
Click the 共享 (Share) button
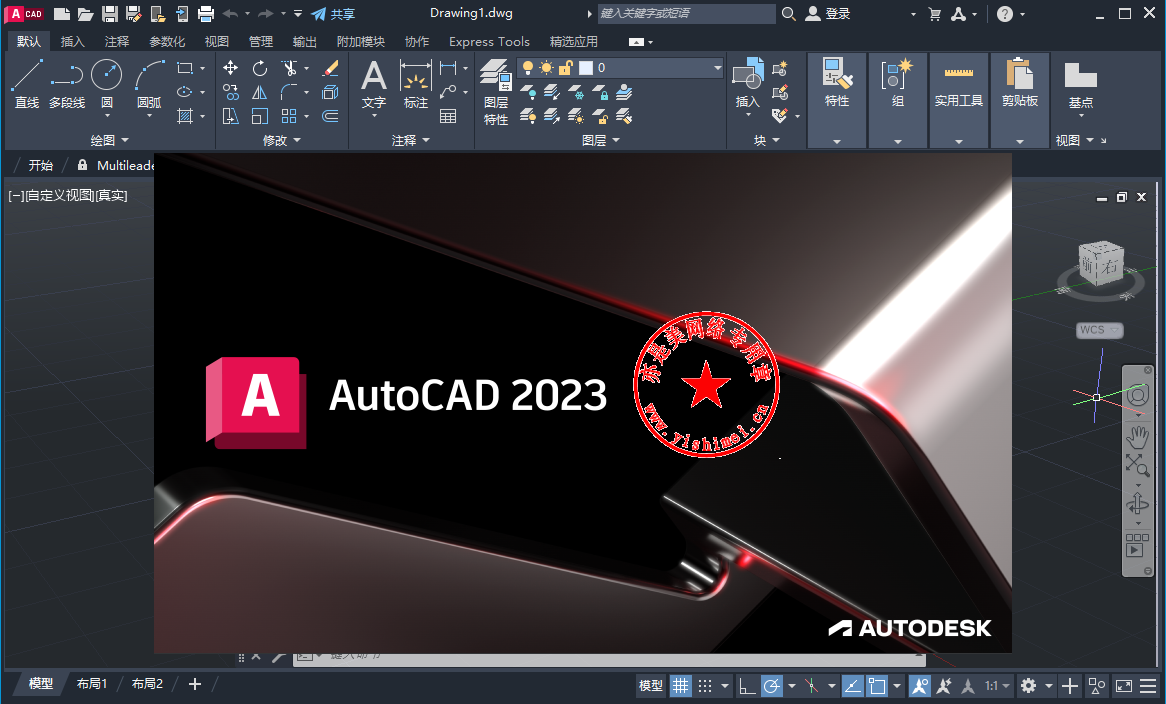pyautogui.click(x=333, y=13)
